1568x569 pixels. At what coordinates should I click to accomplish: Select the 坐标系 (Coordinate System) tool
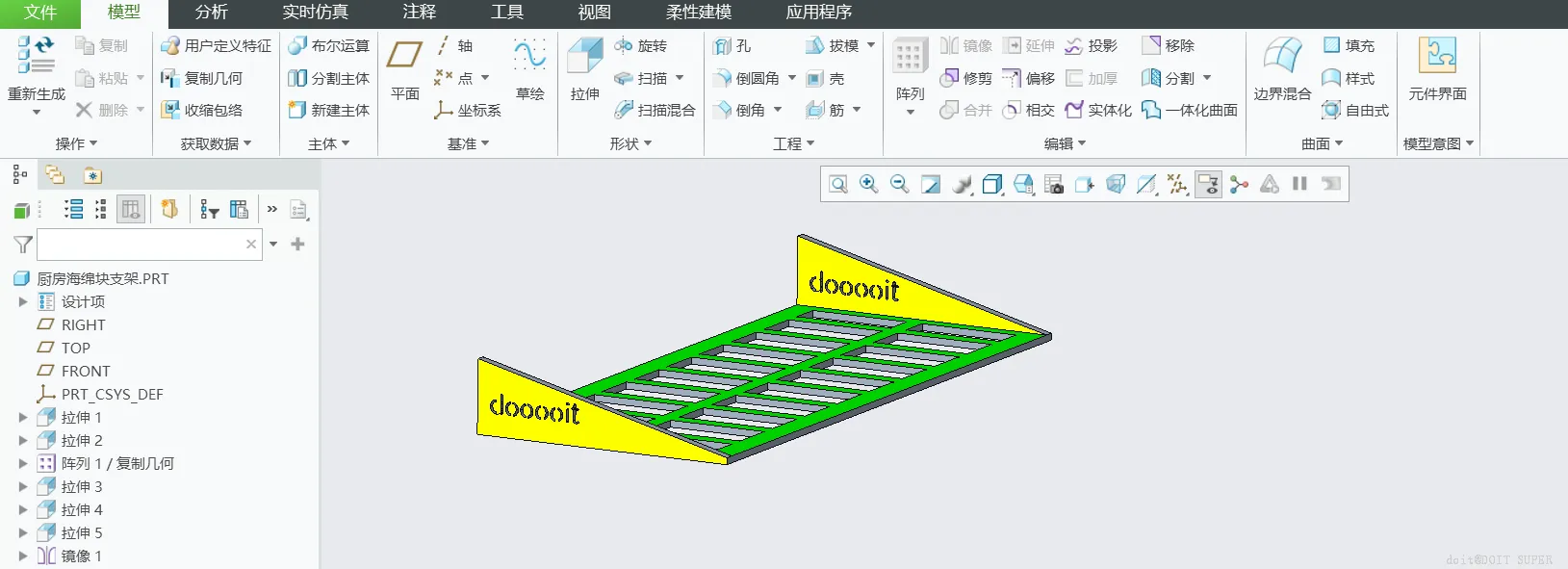coord(468,110)
